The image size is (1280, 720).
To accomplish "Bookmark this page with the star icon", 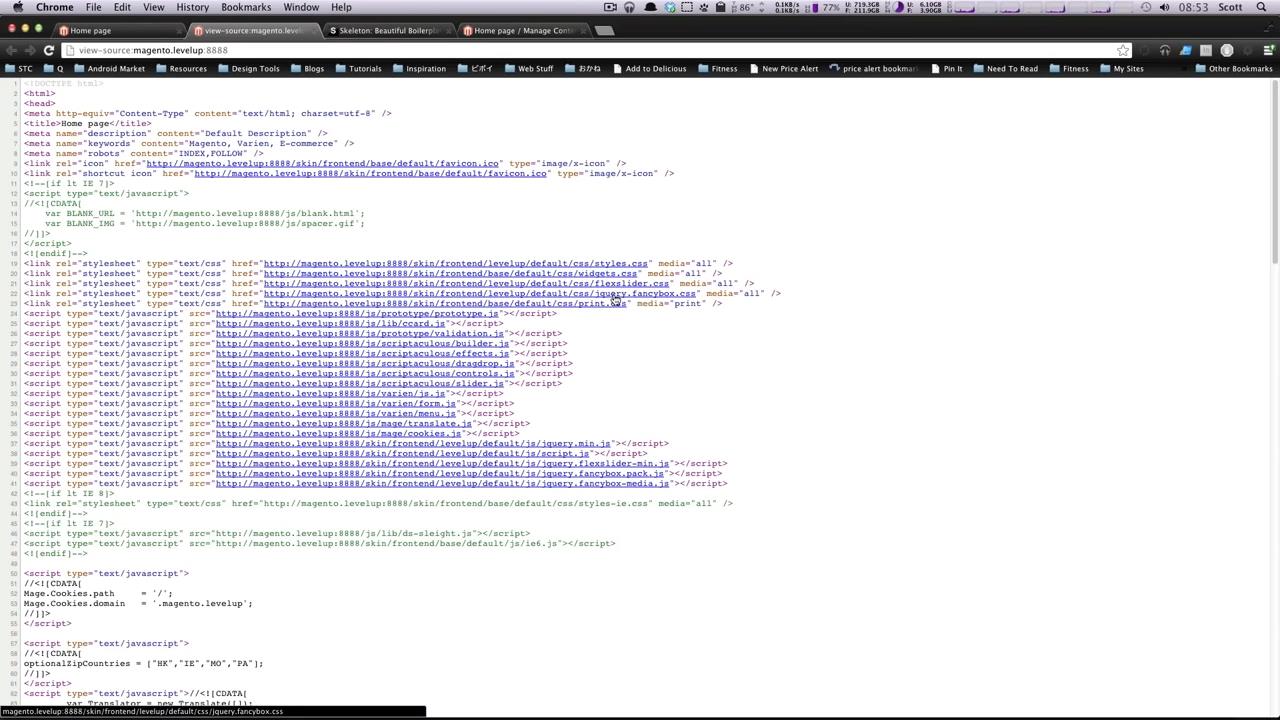I will [1123, 50].
